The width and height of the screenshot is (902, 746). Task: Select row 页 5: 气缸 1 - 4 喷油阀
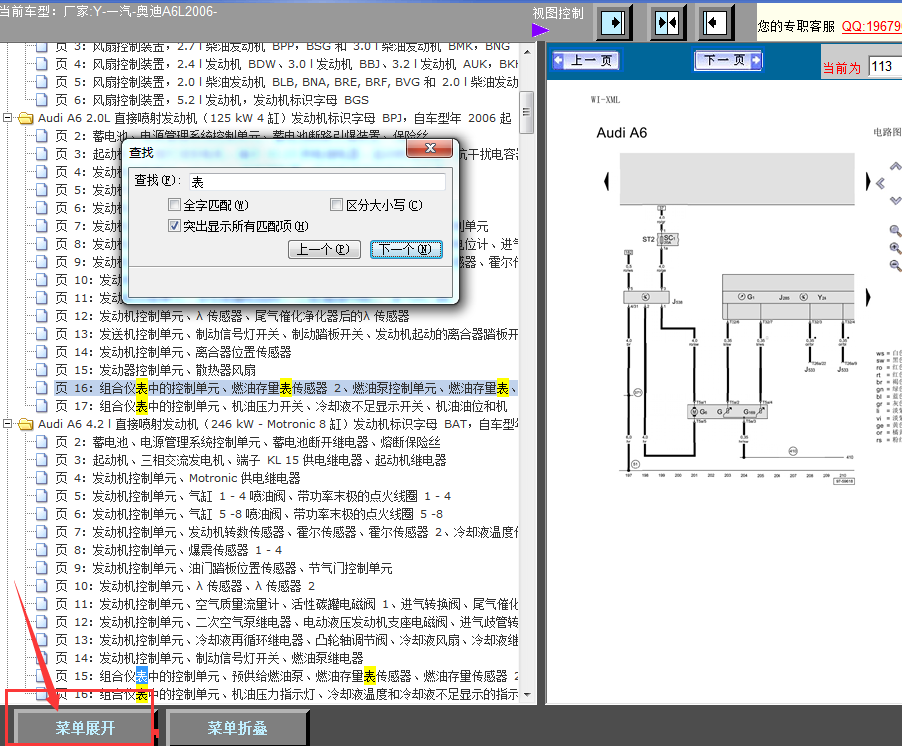pos(253,496)
